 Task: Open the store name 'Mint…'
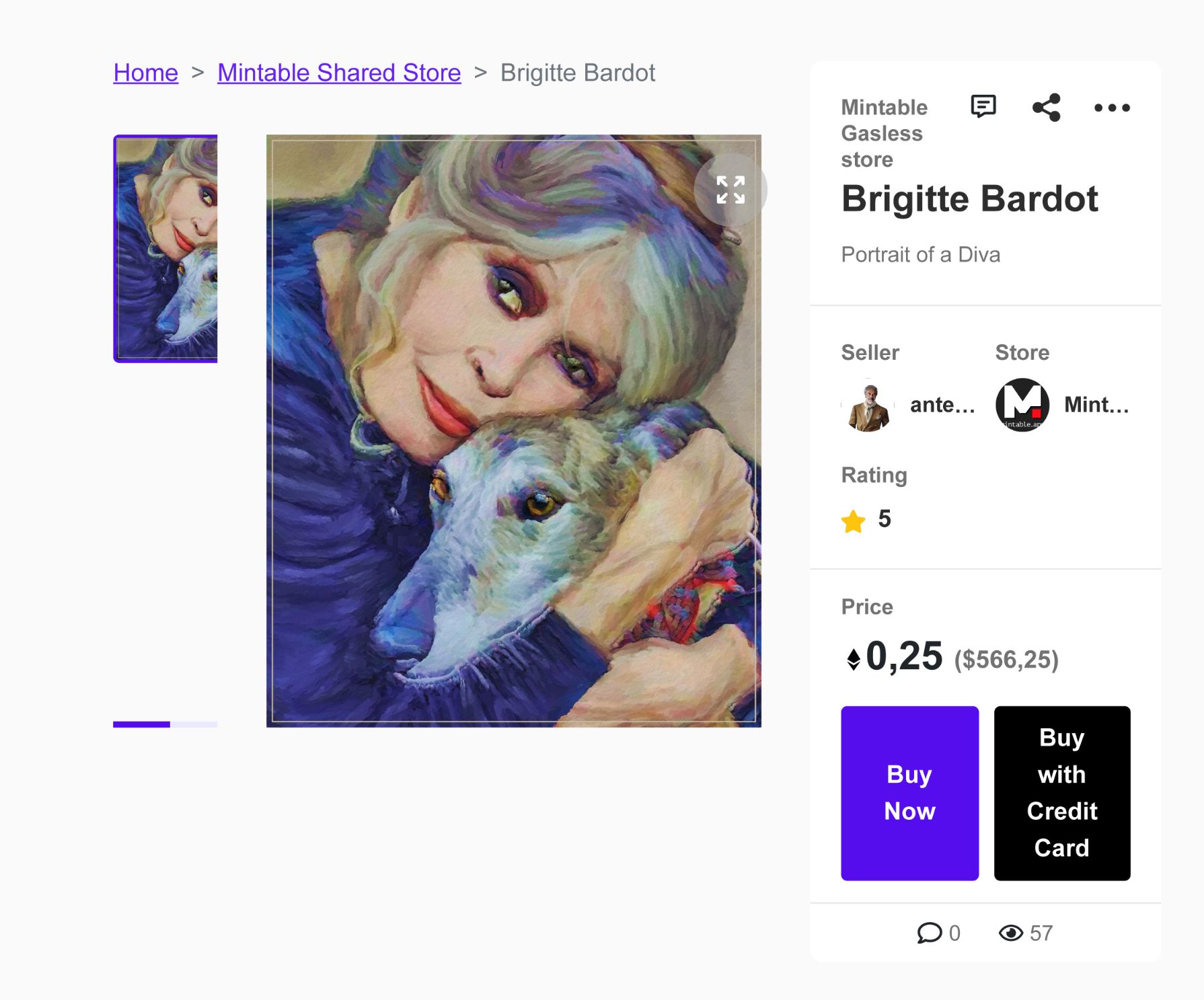[x=1096, y=405]
